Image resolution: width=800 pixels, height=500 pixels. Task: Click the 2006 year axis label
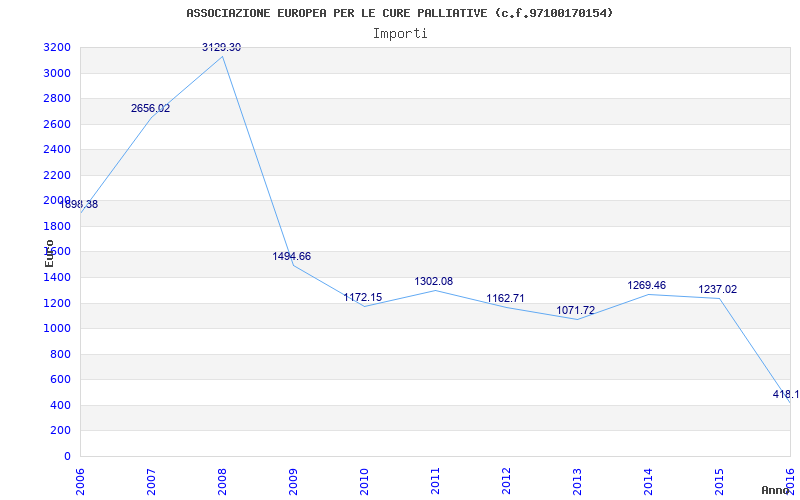point(80,481)
